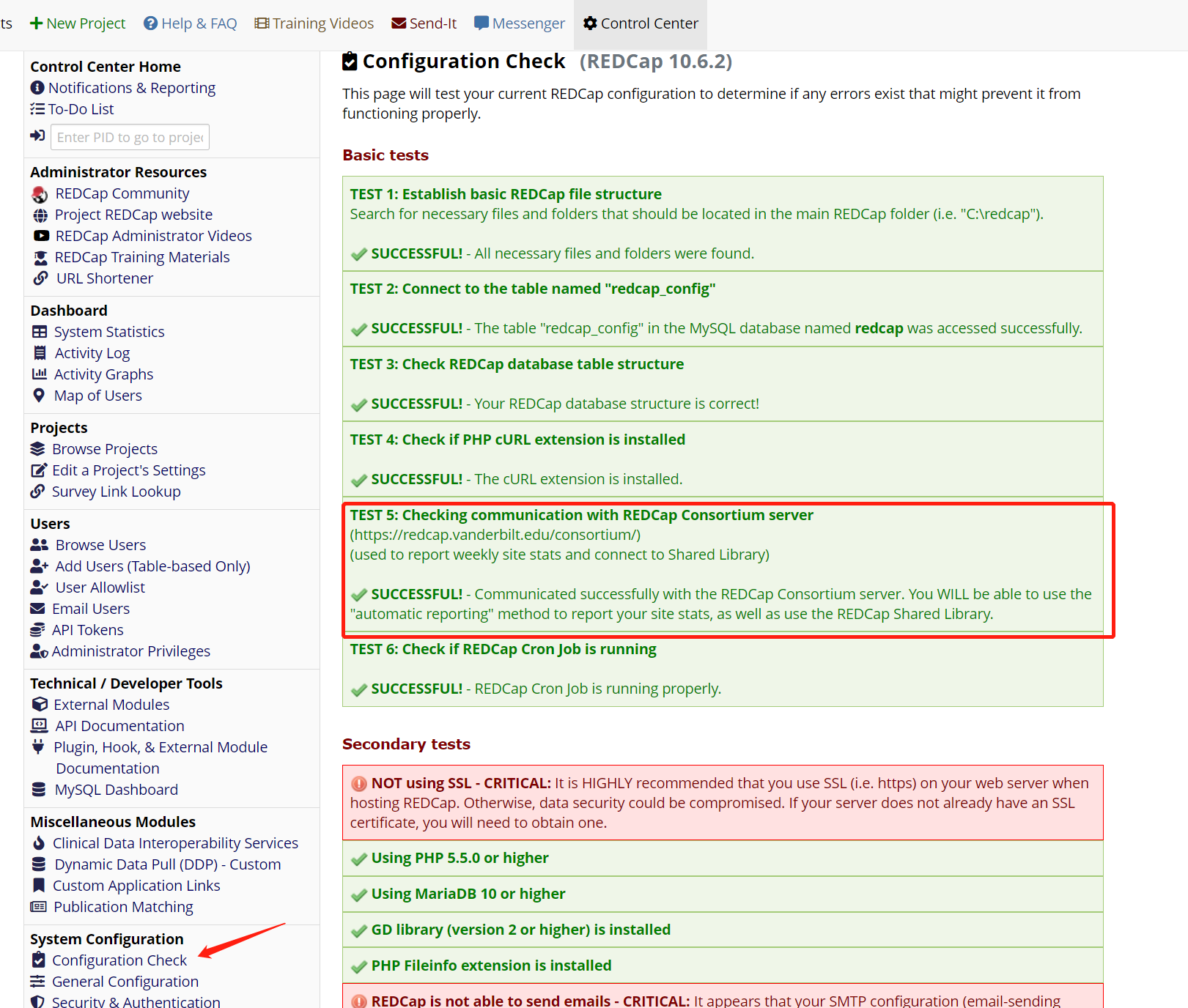1188x1008 pixels.
Task: Click the add-user icon beside Add Users
Action: coord(40,566)
